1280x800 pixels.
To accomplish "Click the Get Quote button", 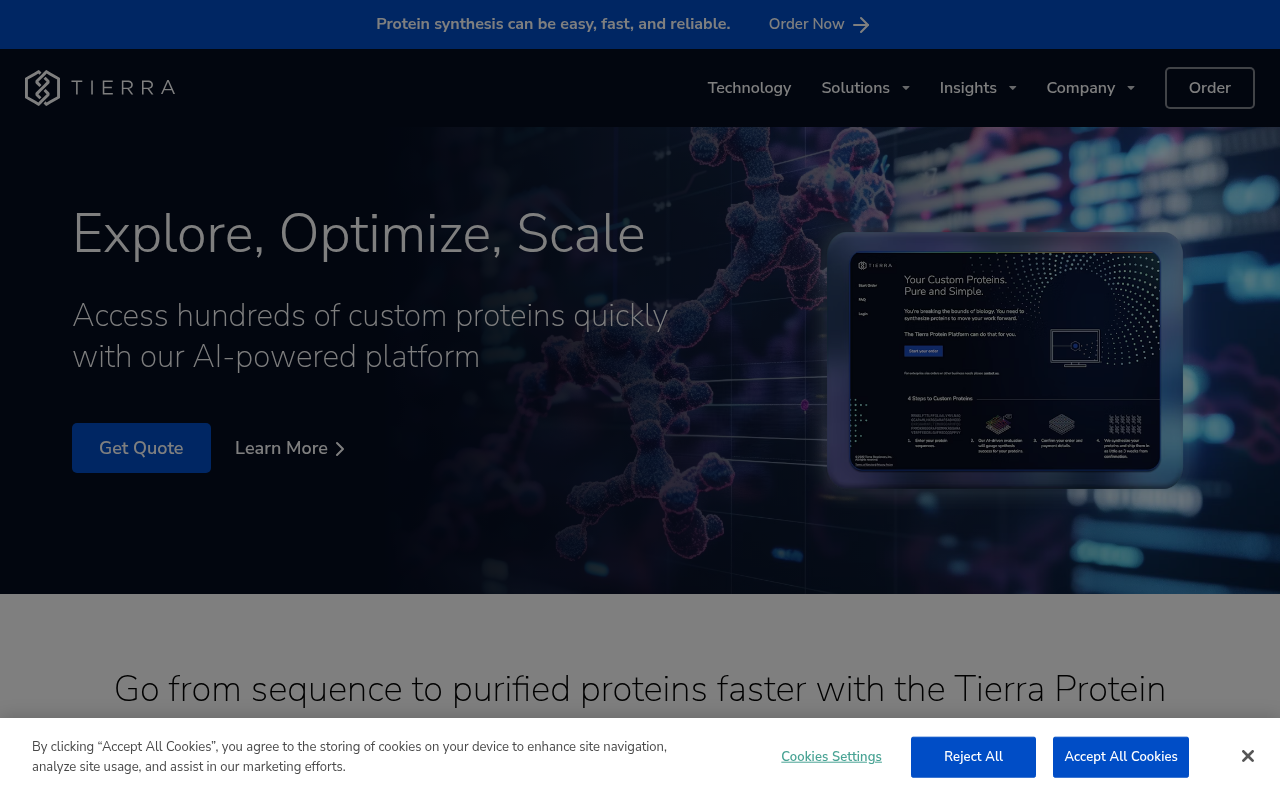I will (141, 448).
